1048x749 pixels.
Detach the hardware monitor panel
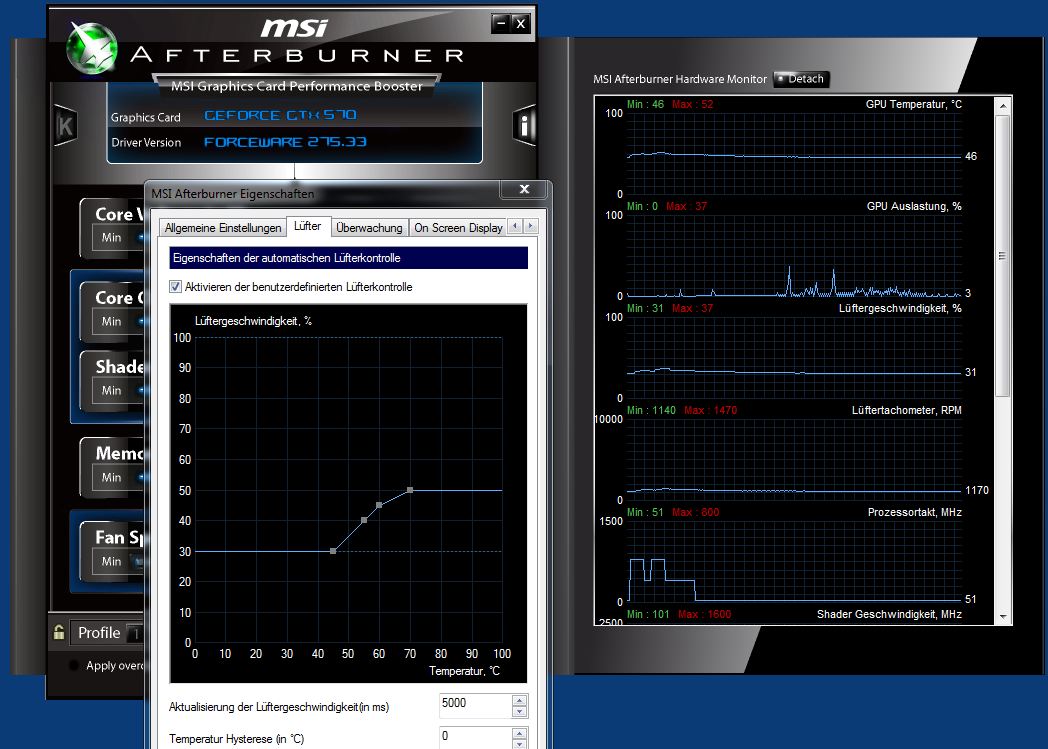click(x=801, y=79)
